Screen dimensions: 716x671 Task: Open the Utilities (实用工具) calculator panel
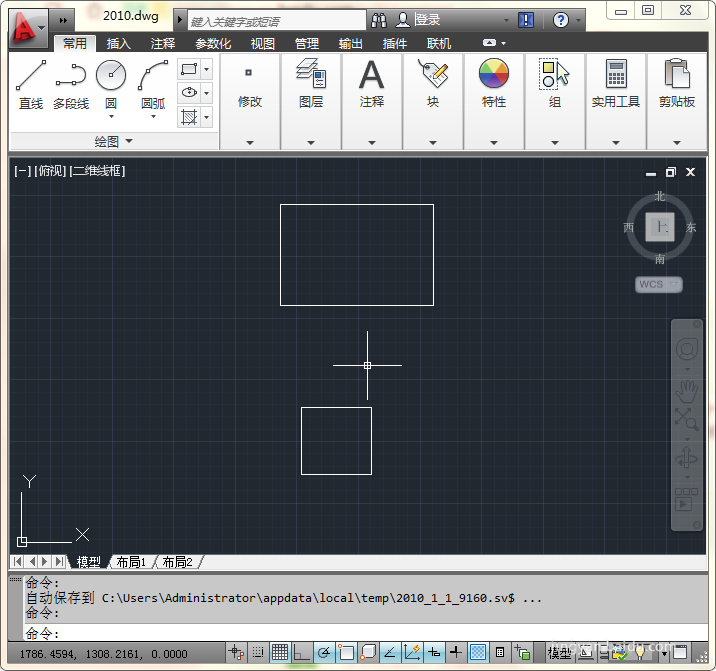[616, 101]
